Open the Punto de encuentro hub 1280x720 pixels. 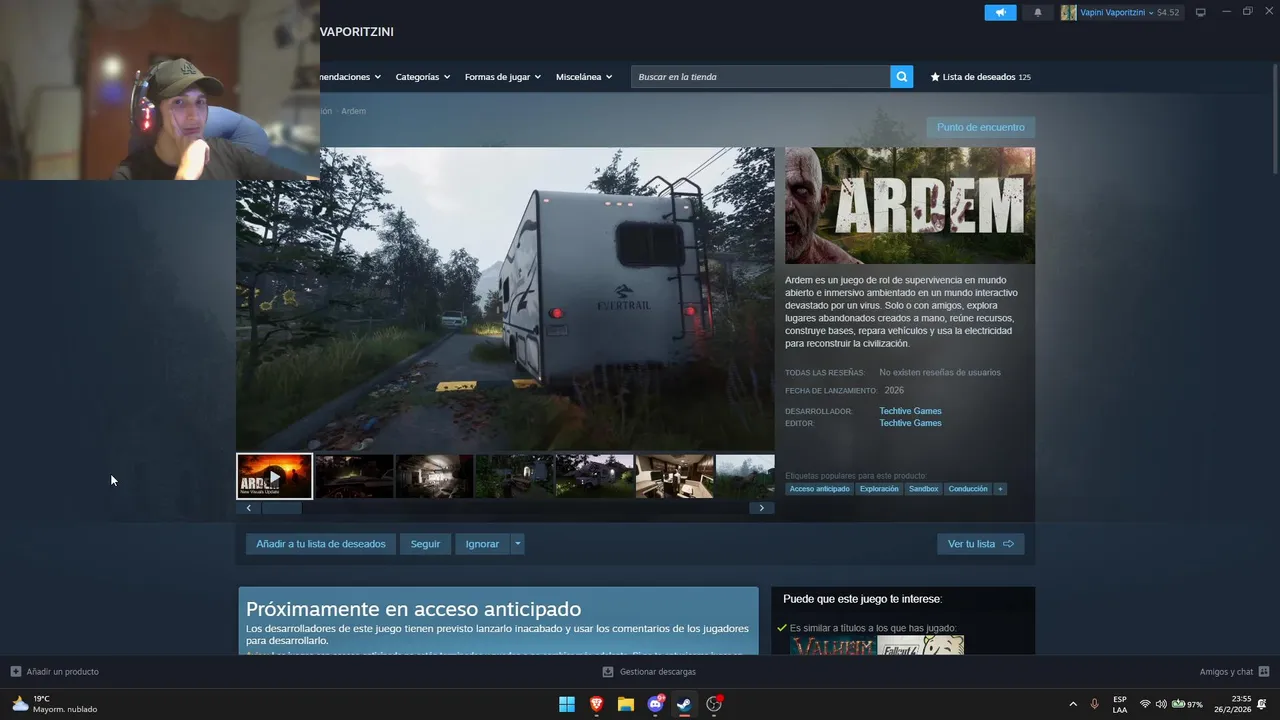980,128
